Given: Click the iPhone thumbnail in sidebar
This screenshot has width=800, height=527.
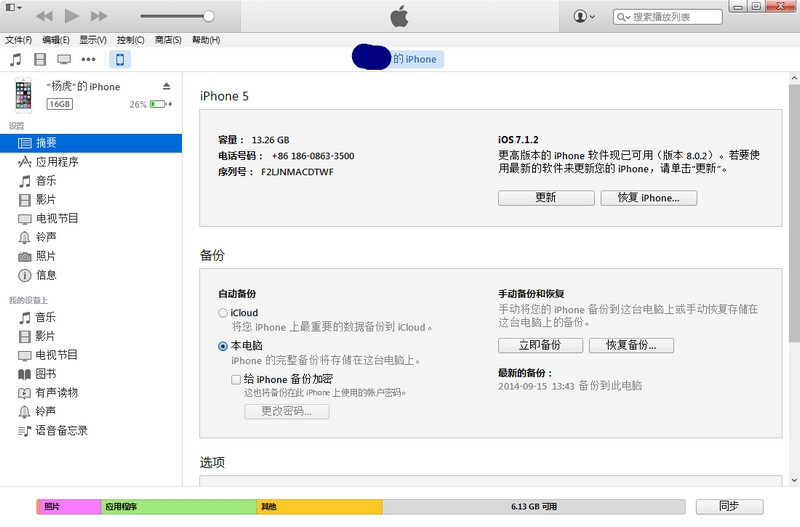Looking at the screenshot, I should click(x=23, y=95).
